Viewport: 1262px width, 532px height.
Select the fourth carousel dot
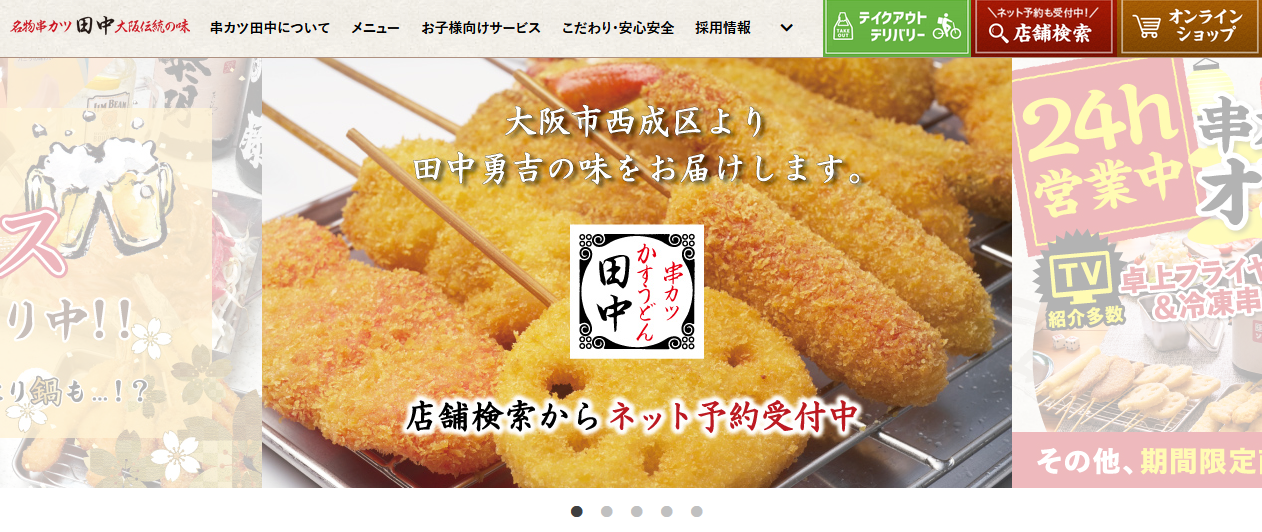[667, 511]
